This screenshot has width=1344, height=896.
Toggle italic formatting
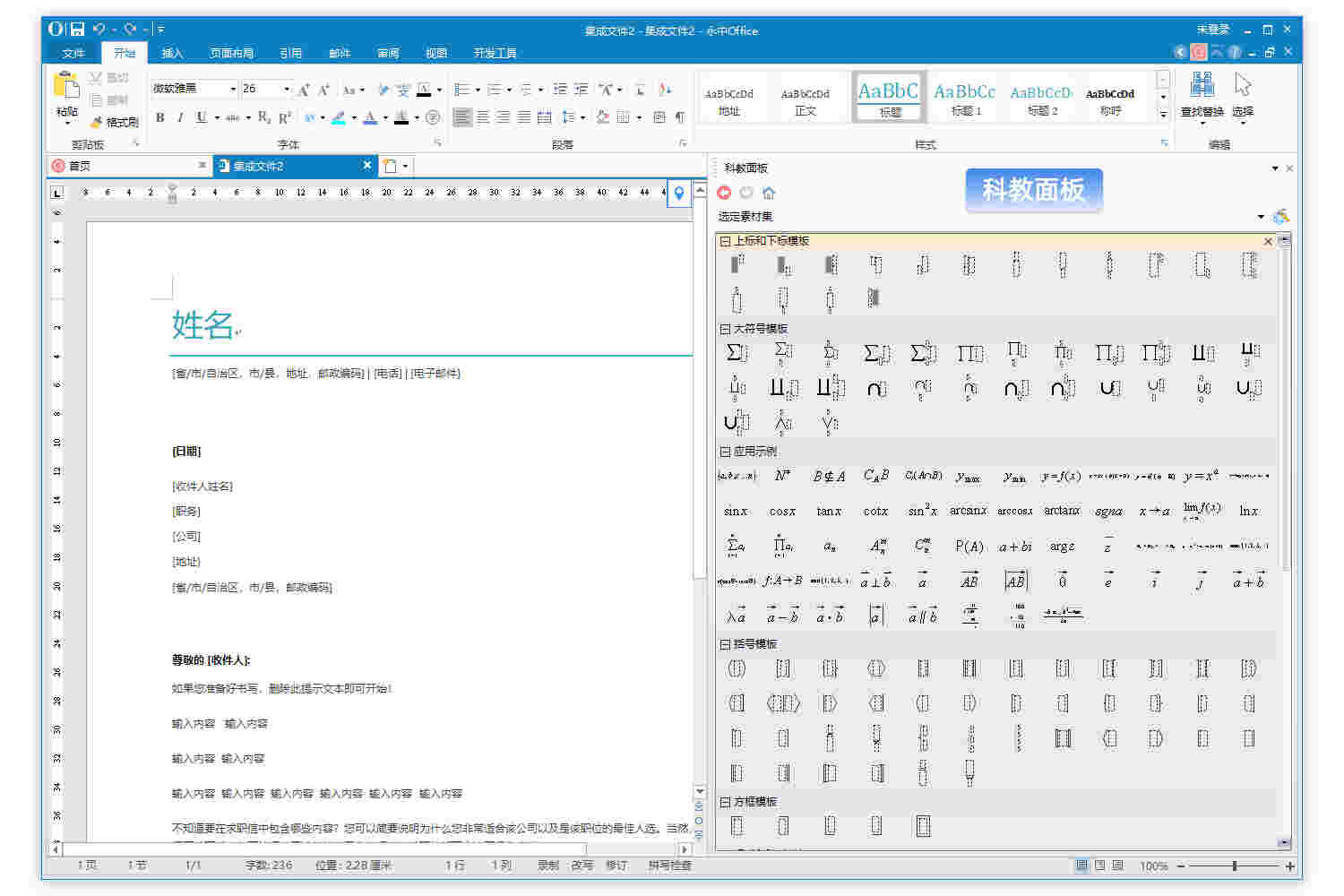pos(179,117)
